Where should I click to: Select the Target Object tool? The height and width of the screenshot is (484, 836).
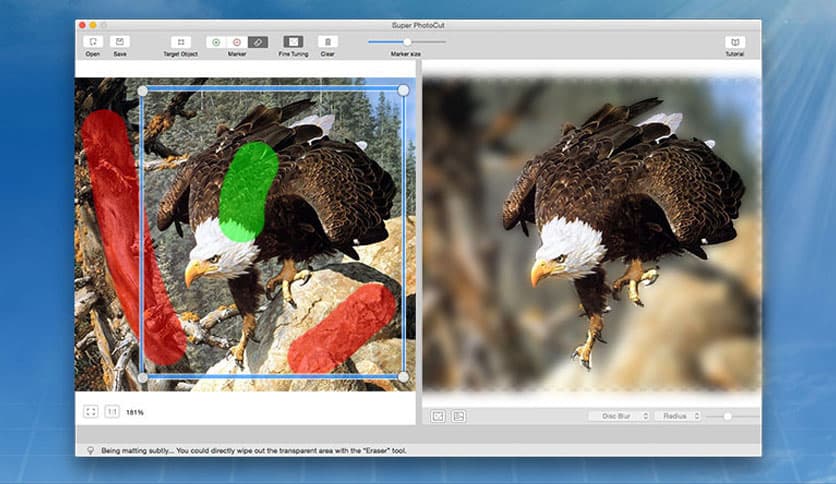(181, 42)
